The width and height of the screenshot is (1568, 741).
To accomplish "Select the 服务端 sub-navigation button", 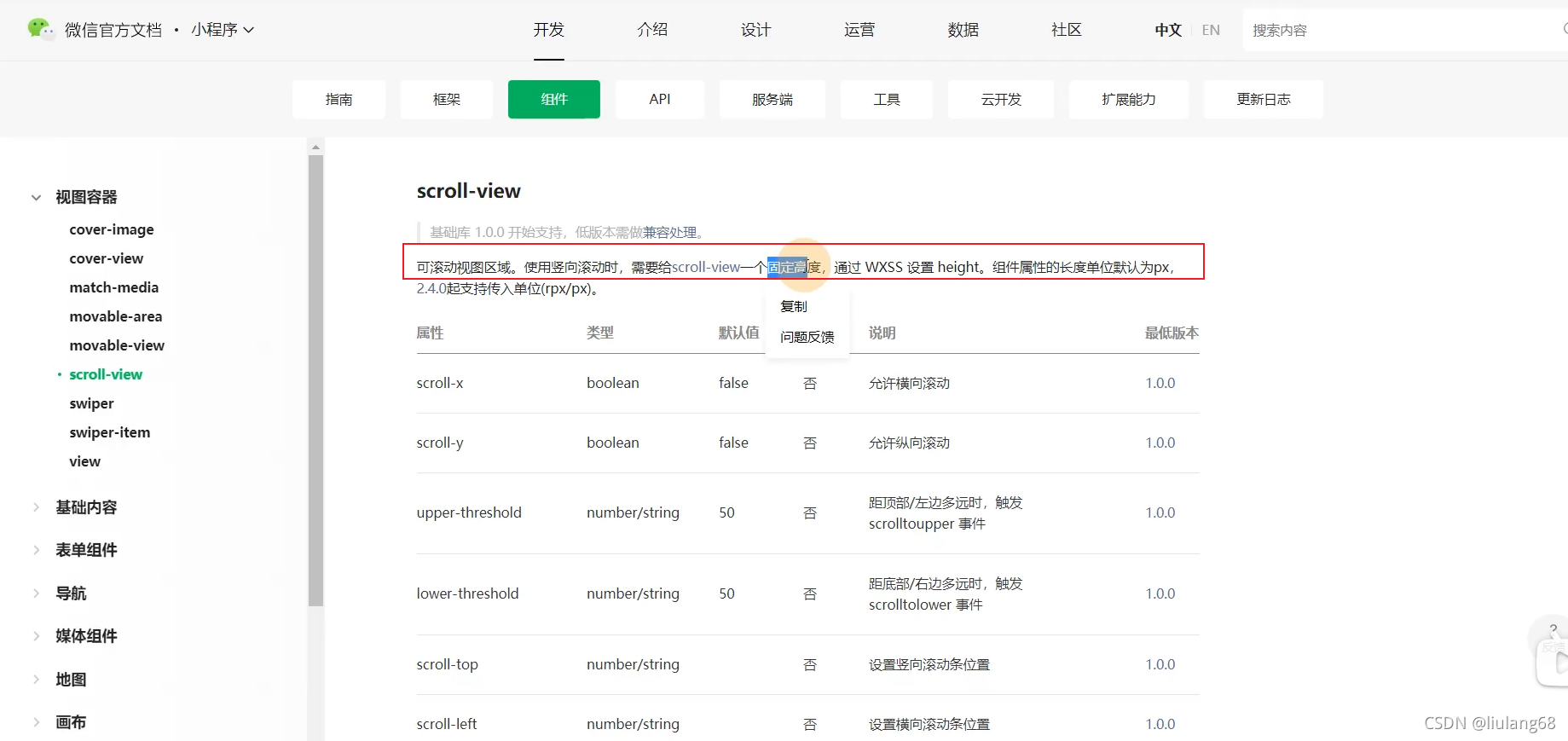I will pos(772,99).
